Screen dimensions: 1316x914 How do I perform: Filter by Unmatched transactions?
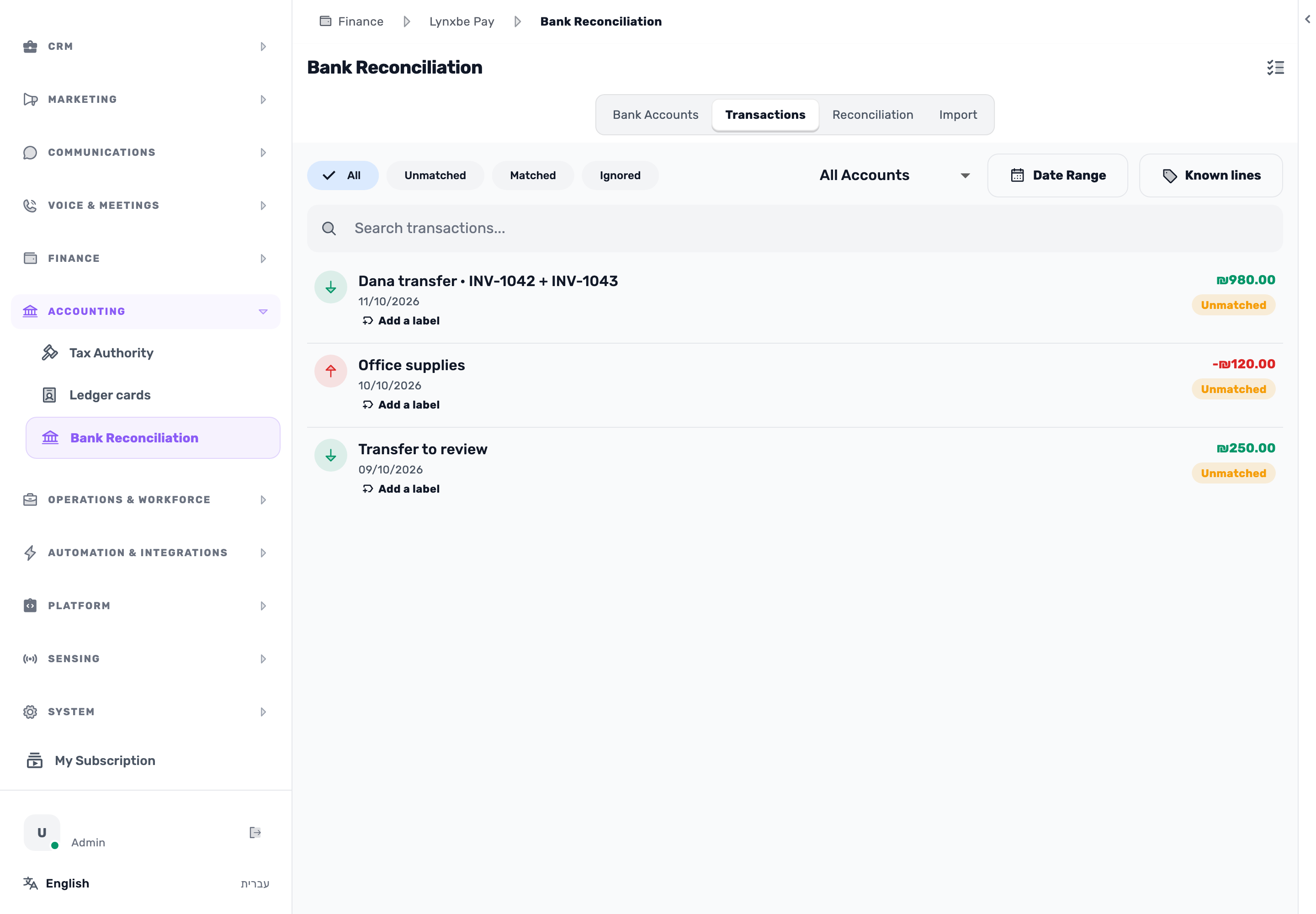point(435,175)
